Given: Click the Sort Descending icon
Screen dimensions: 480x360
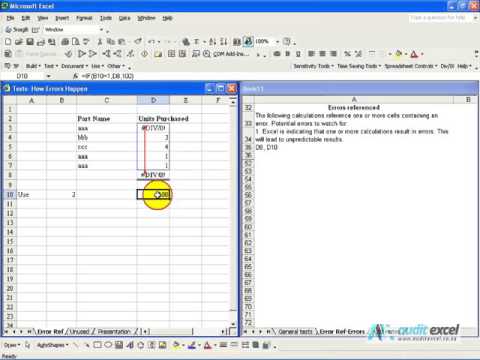Looking at the screenshot, I should click(224, 42).
